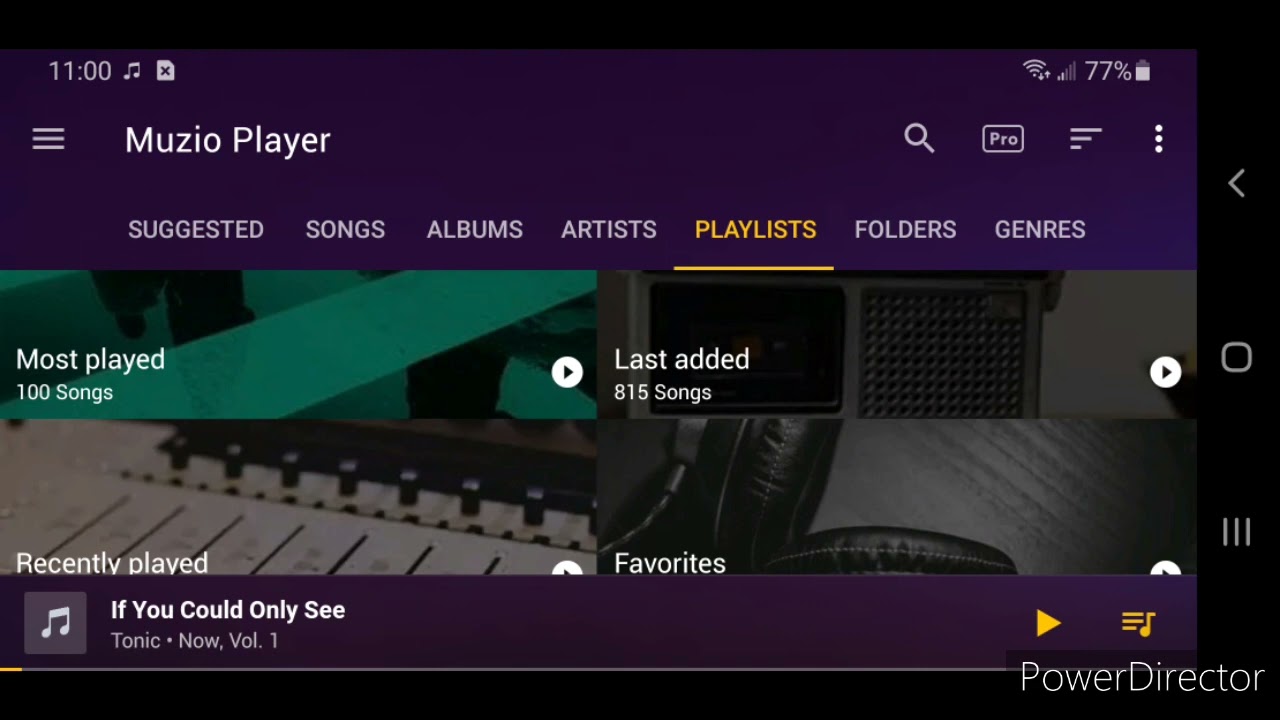
Task: Tap the 11:00 clock in status bar
Action: coord(80,71)
